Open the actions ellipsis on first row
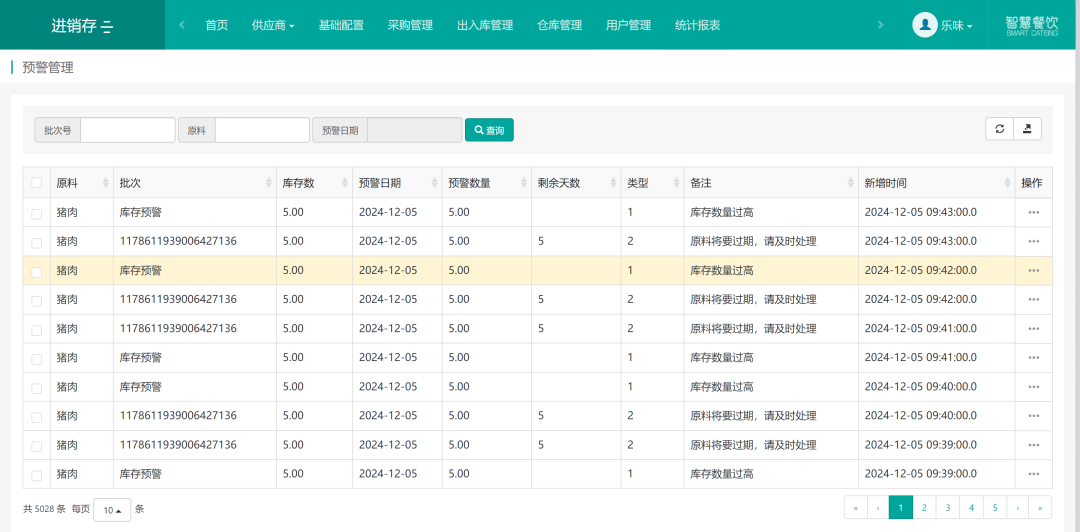The width and height of the screenshot is (1080, 532). [x=1033, y=212]
